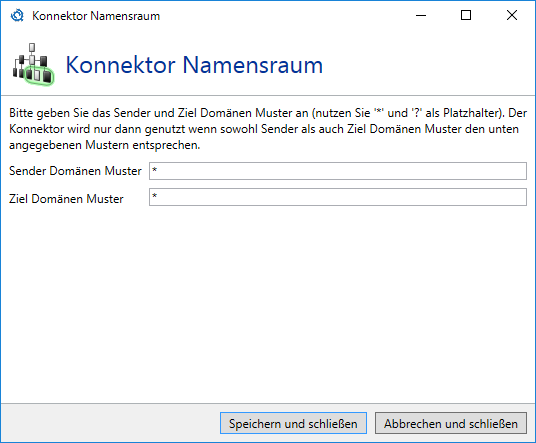
Task: Focus the Ziel Domänen Muster input field
Action: pyautogui.click(x=338, y=197)
